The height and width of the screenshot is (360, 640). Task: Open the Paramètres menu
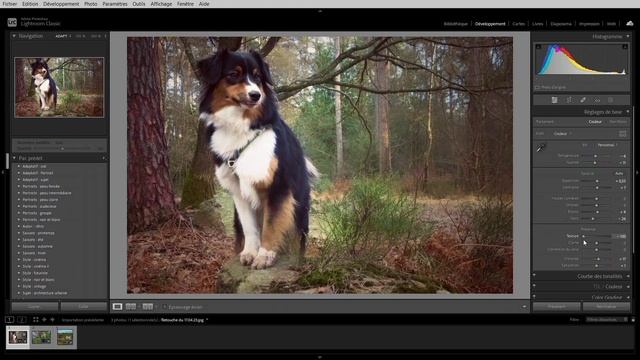click(x=115, y=4)
